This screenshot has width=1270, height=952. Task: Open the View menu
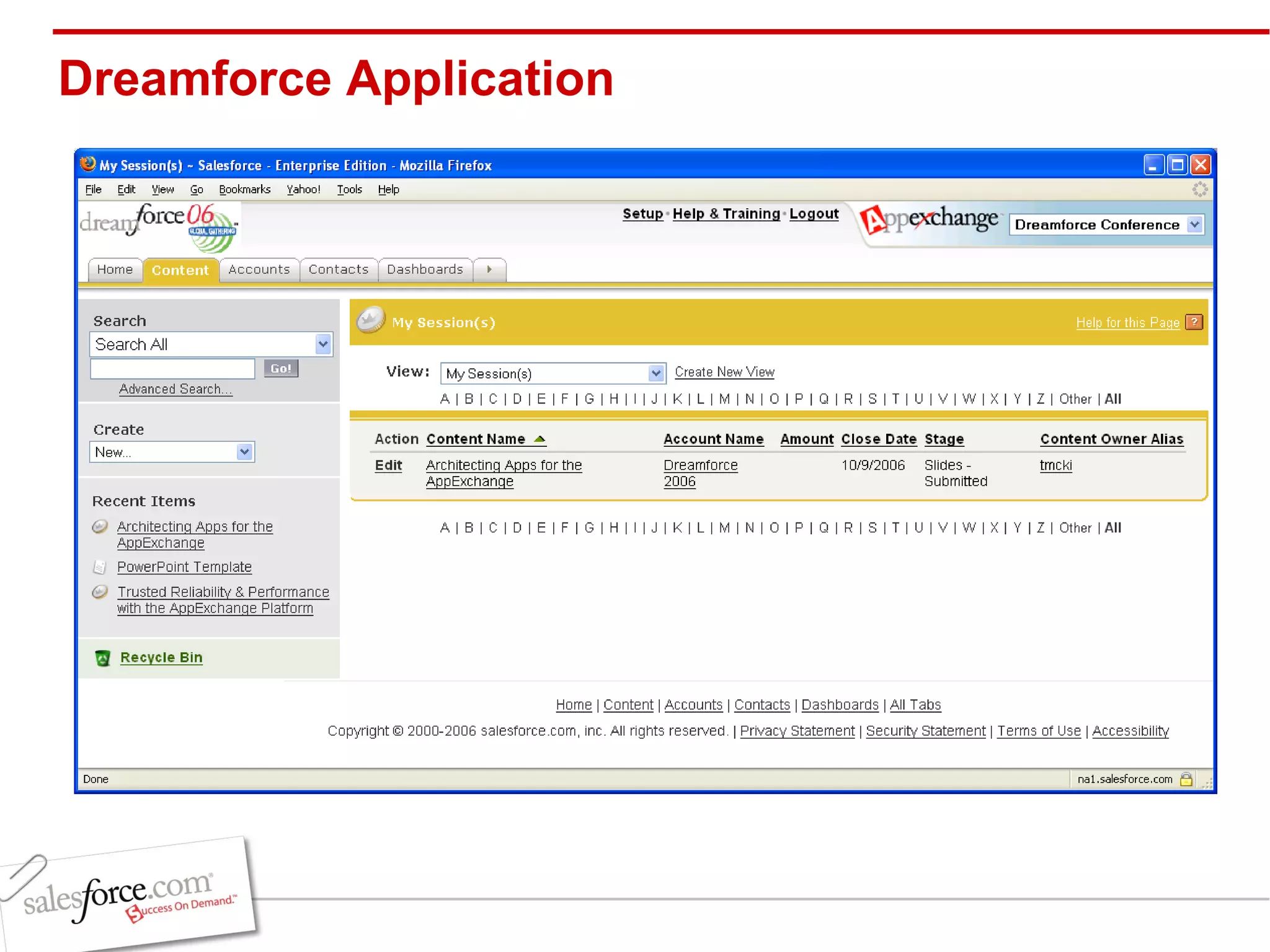162,190
